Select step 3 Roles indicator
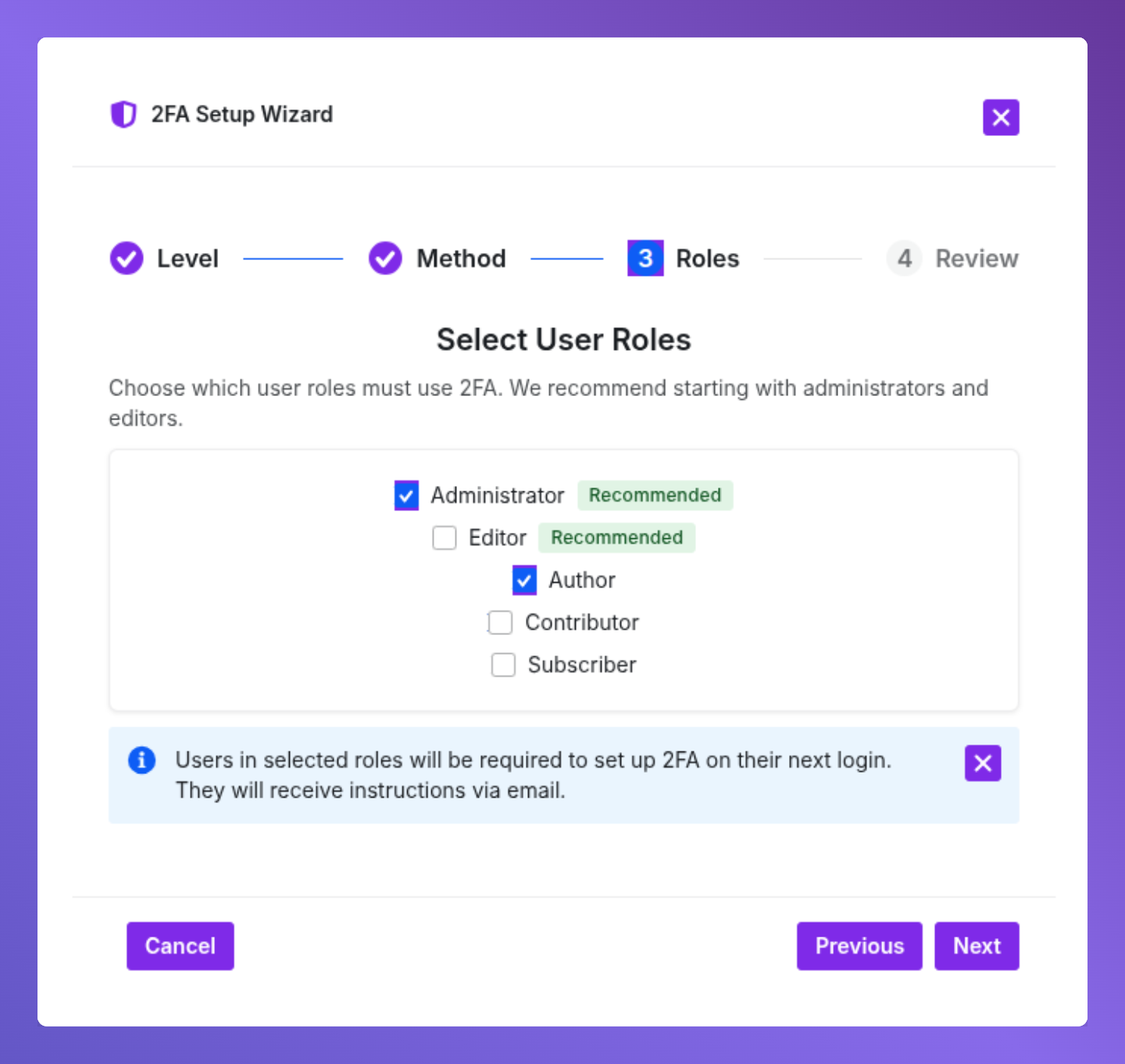1125x1064 pixels. click(645, 258)
